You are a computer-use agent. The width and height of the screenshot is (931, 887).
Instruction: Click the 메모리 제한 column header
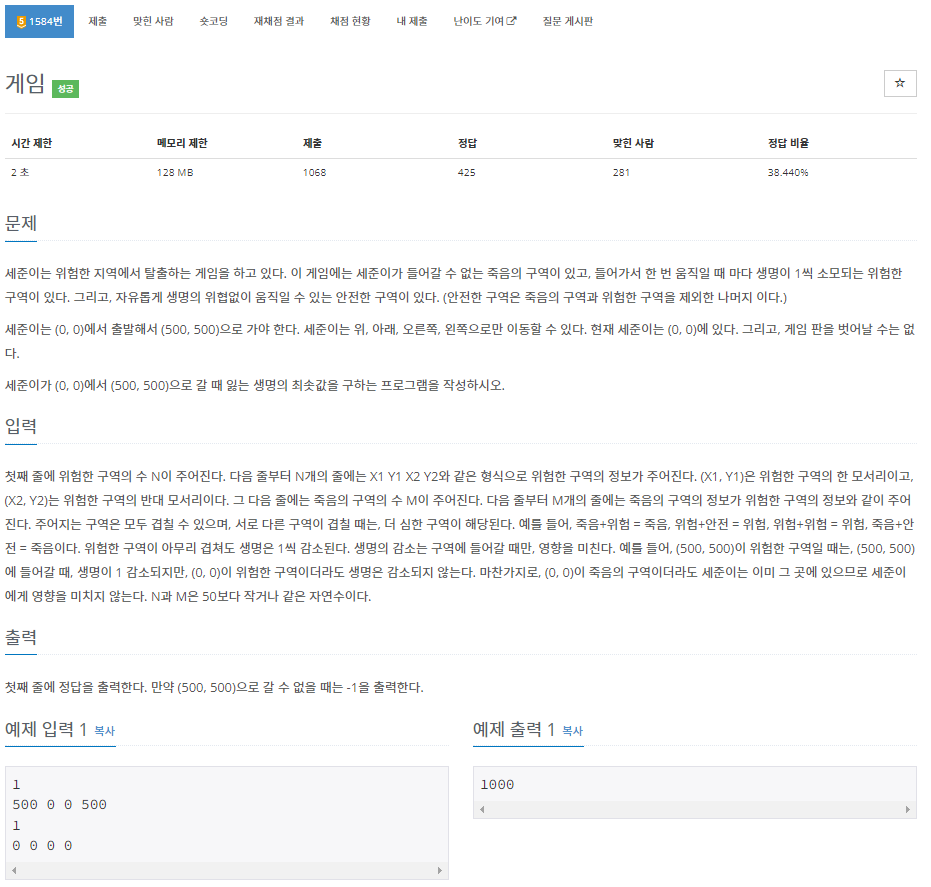pyautogui.click(x=182, y=143)
